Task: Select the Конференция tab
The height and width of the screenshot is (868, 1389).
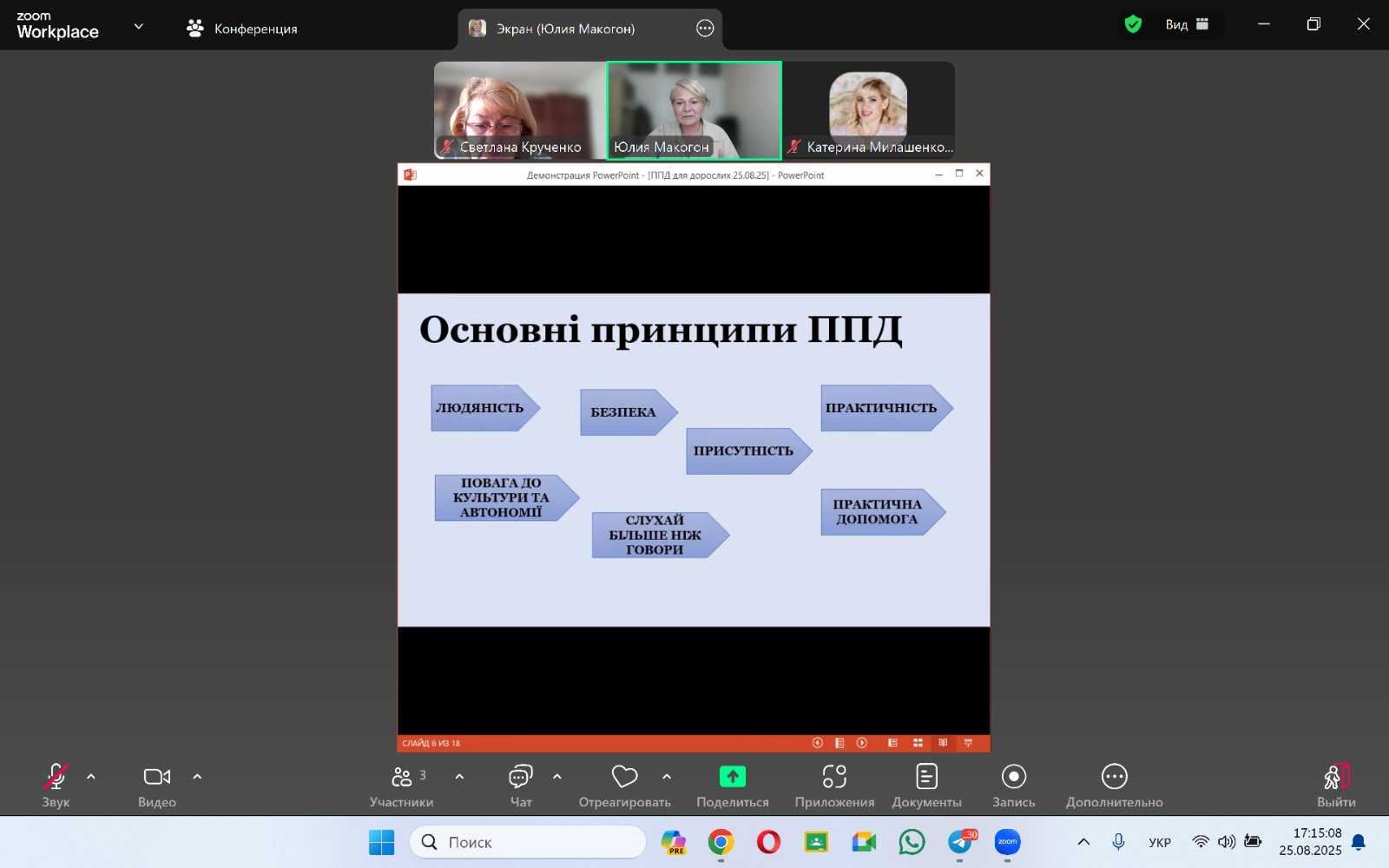Action: click(242, 29)
